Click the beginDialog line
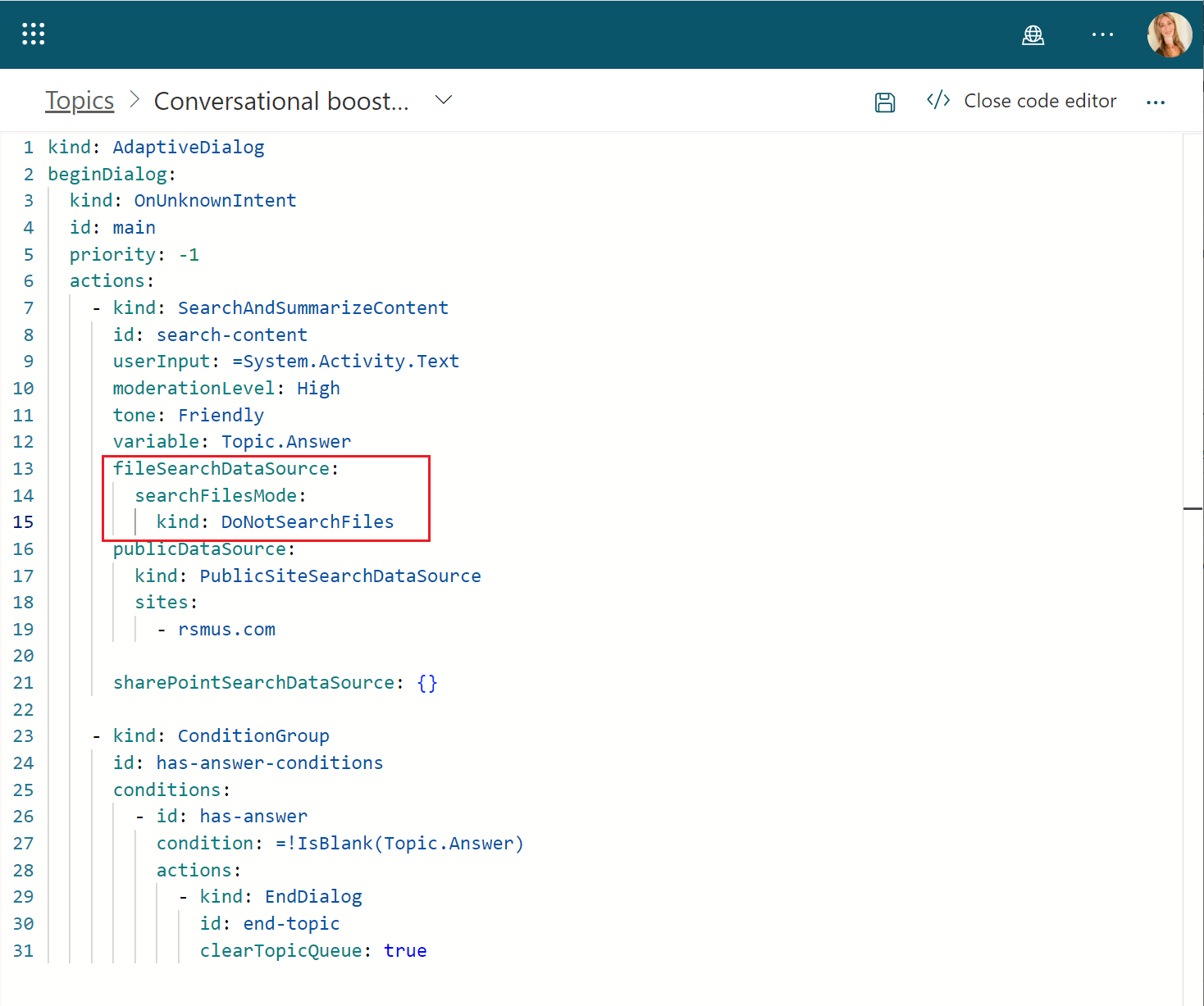This screenshot has height=1006, width=1204. pos(112,174)
